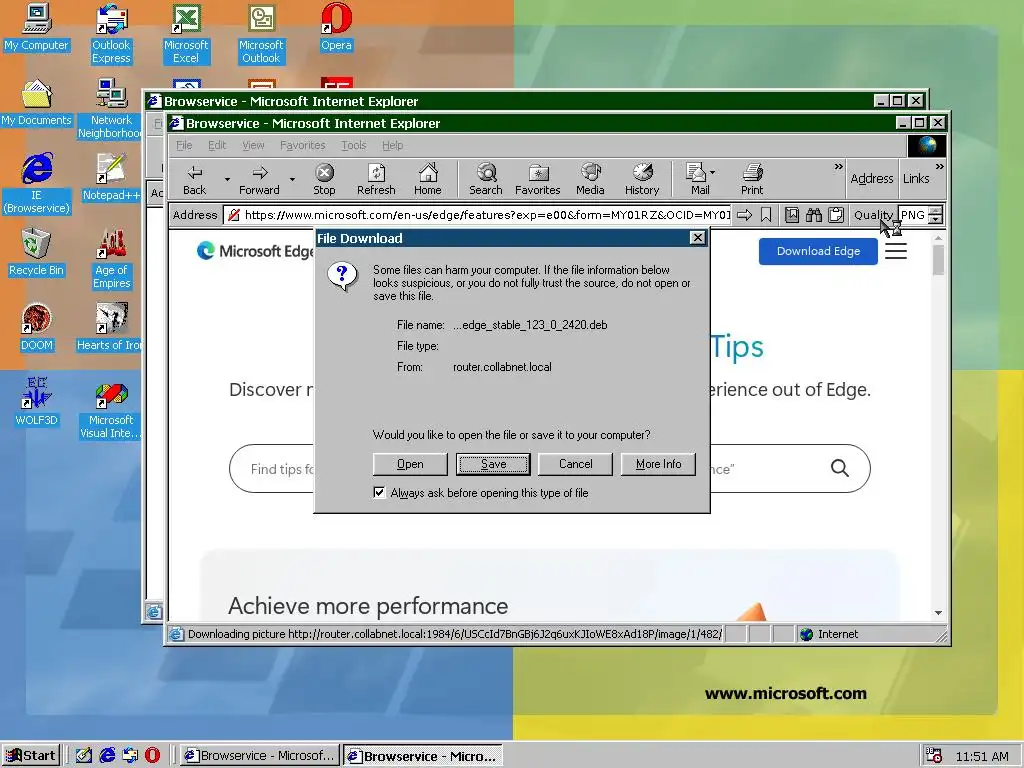Open the hamburger menu on Edge page
The image size is (1024, 768).
tap(896, 251)
